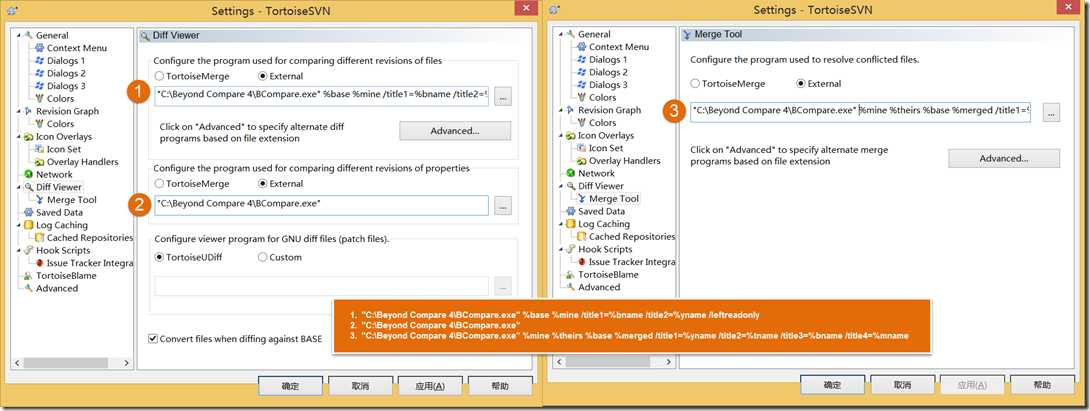Select TortoiseBlame icon in left window tree

[x=29, y=275]
